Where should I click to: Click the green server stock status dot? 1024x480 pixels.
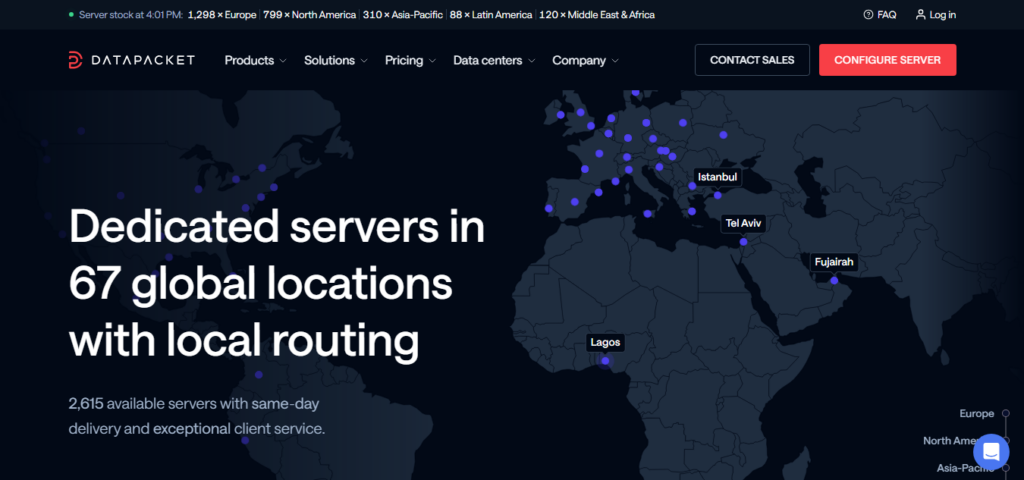tap(71, 14)
